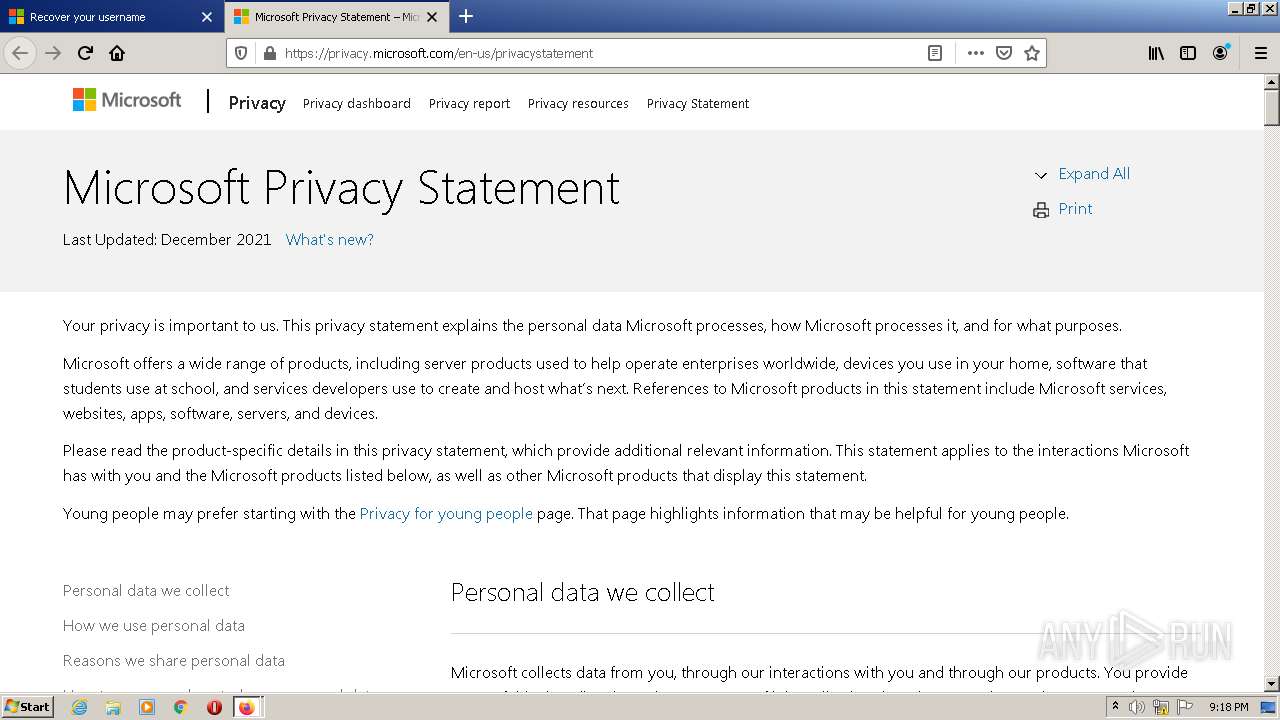
Task: Open the Opera taskbar icon
Action: click(214, 707)
